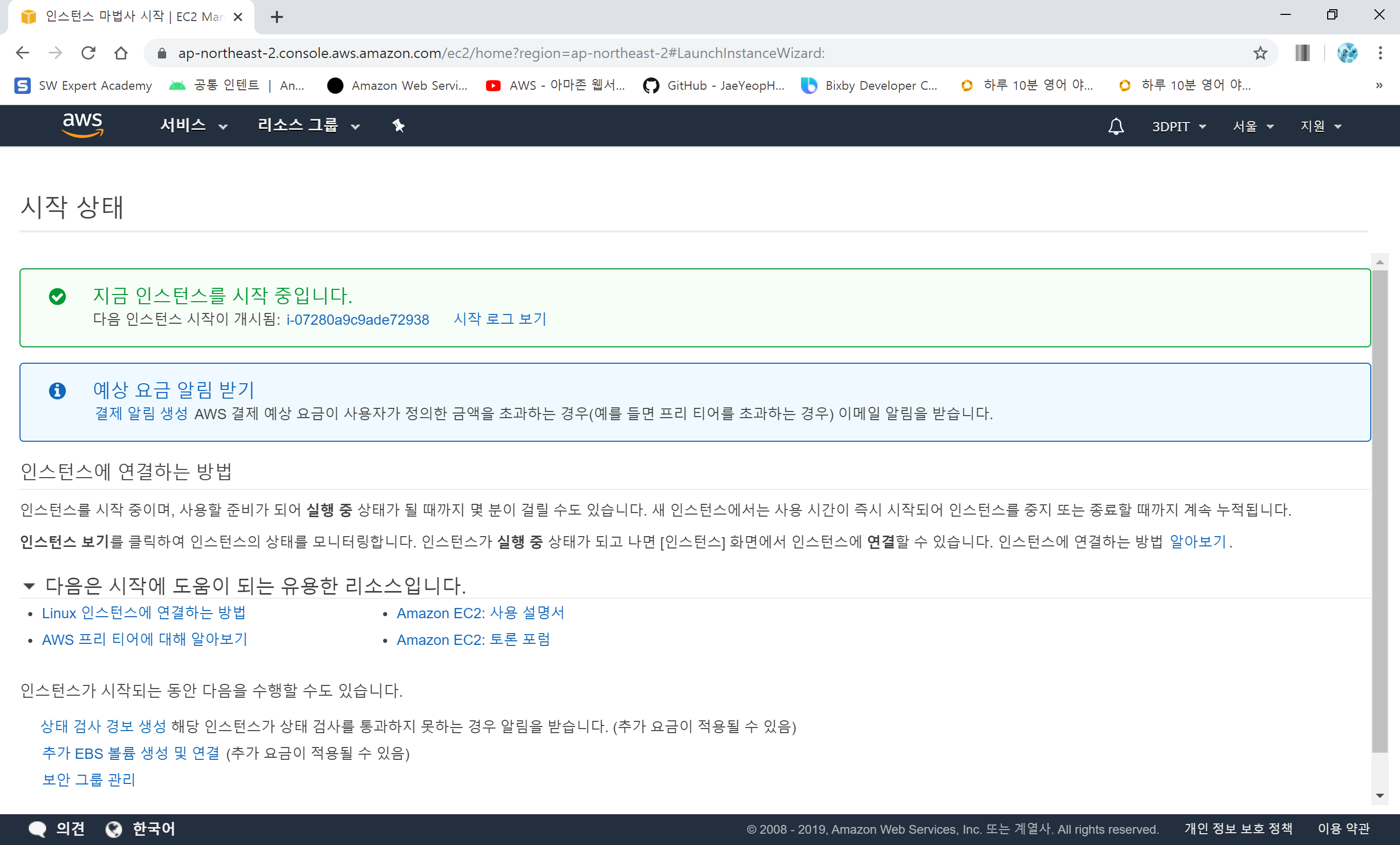Viewport: 1400px width, 845px height.
Task: Click the pin shortcut icon in navbar
Action: click(x=398, y=126)
